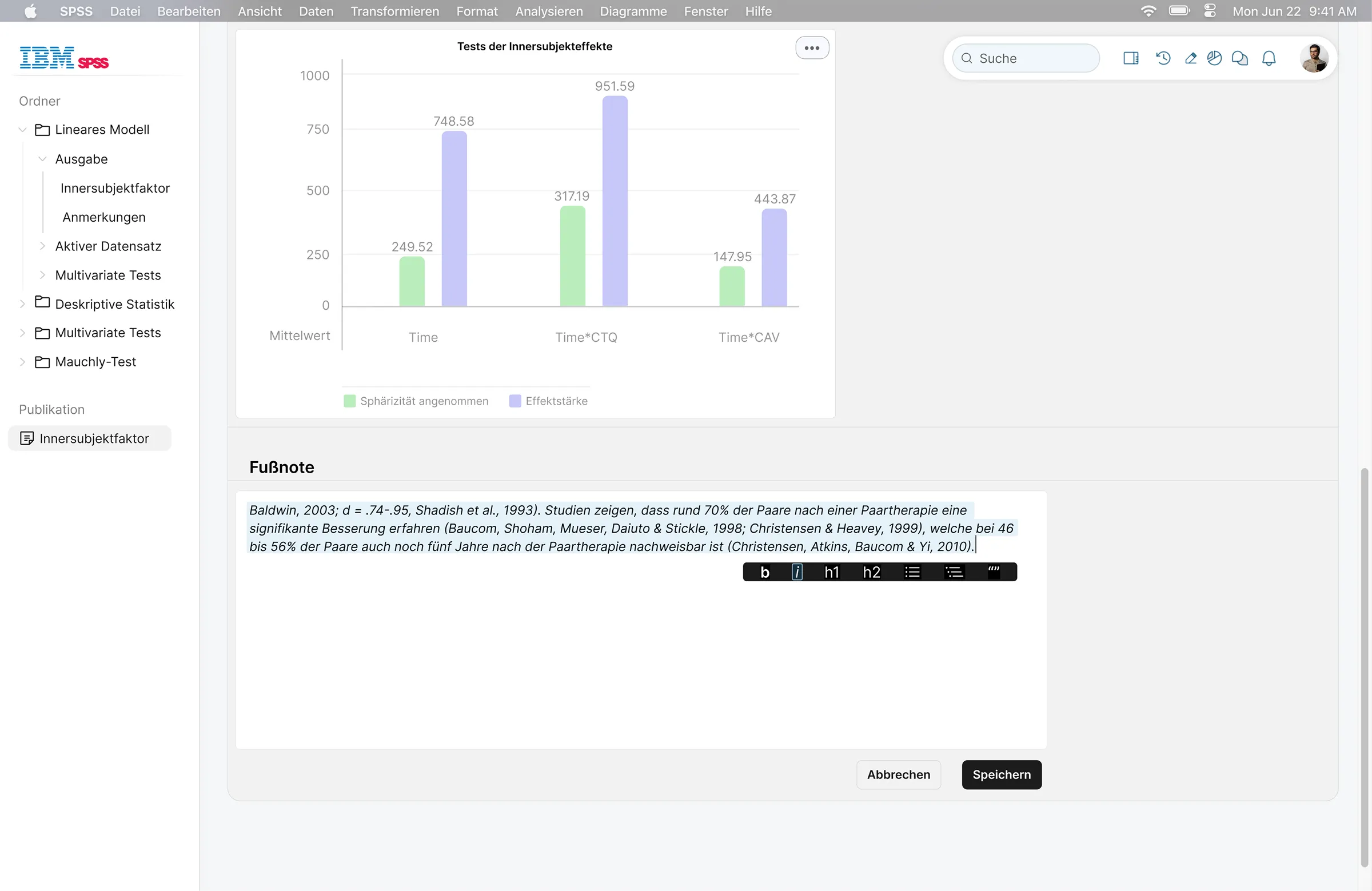Apply block quote formatting

(994, 572)
